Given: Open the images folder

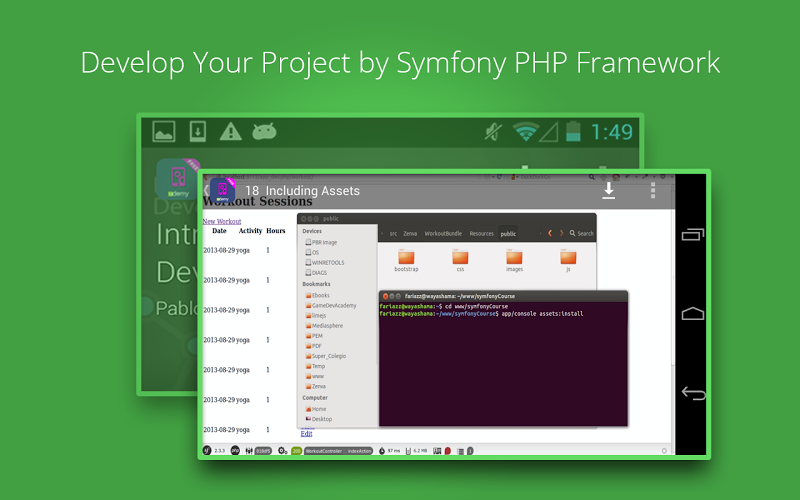Looking at the screenshot, I should pyautogui.click(x=514, y=260).
